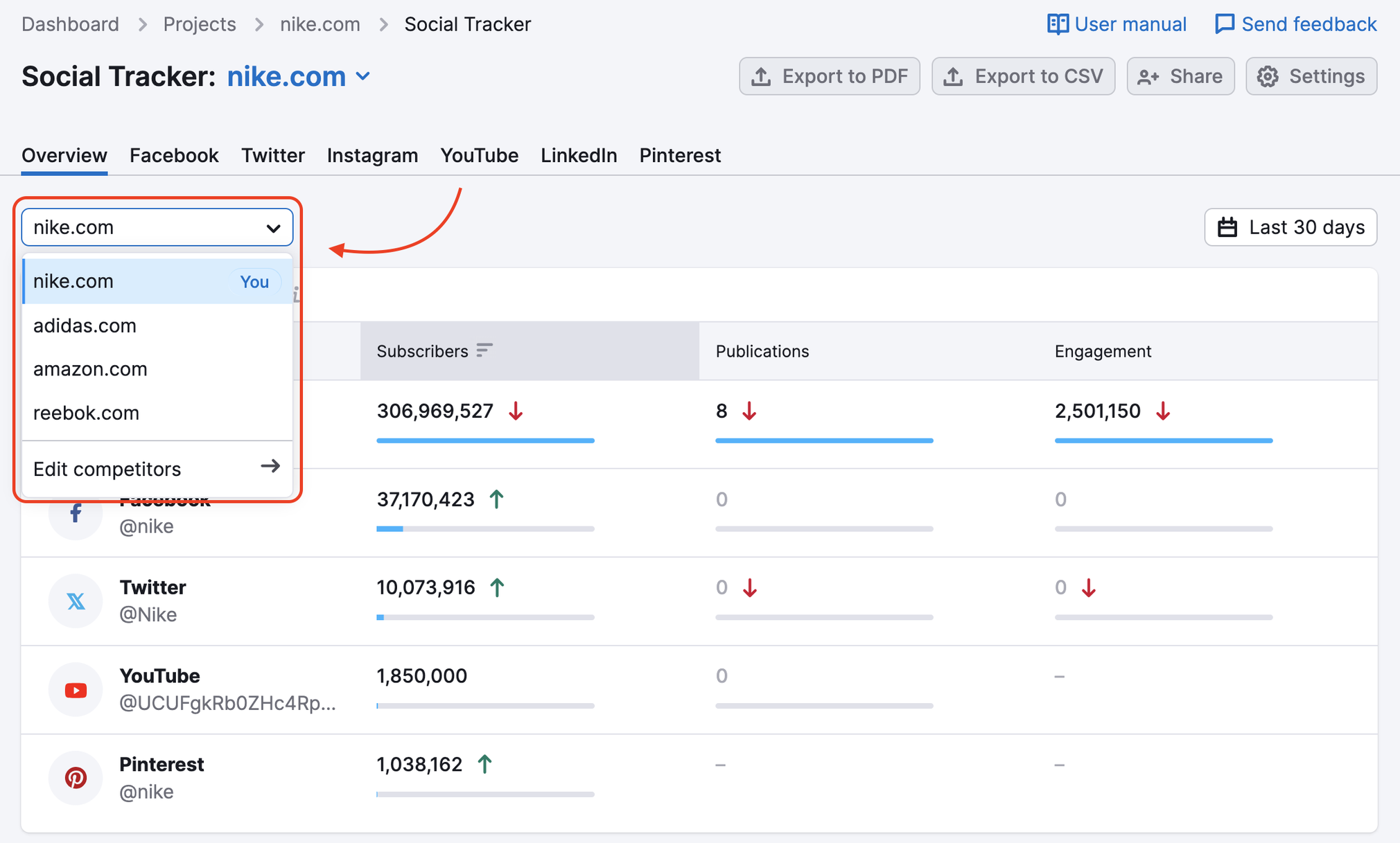Choose reebok.com in the competitor list
This screenshot has height=843, width=1400.
tap(86, 413)
